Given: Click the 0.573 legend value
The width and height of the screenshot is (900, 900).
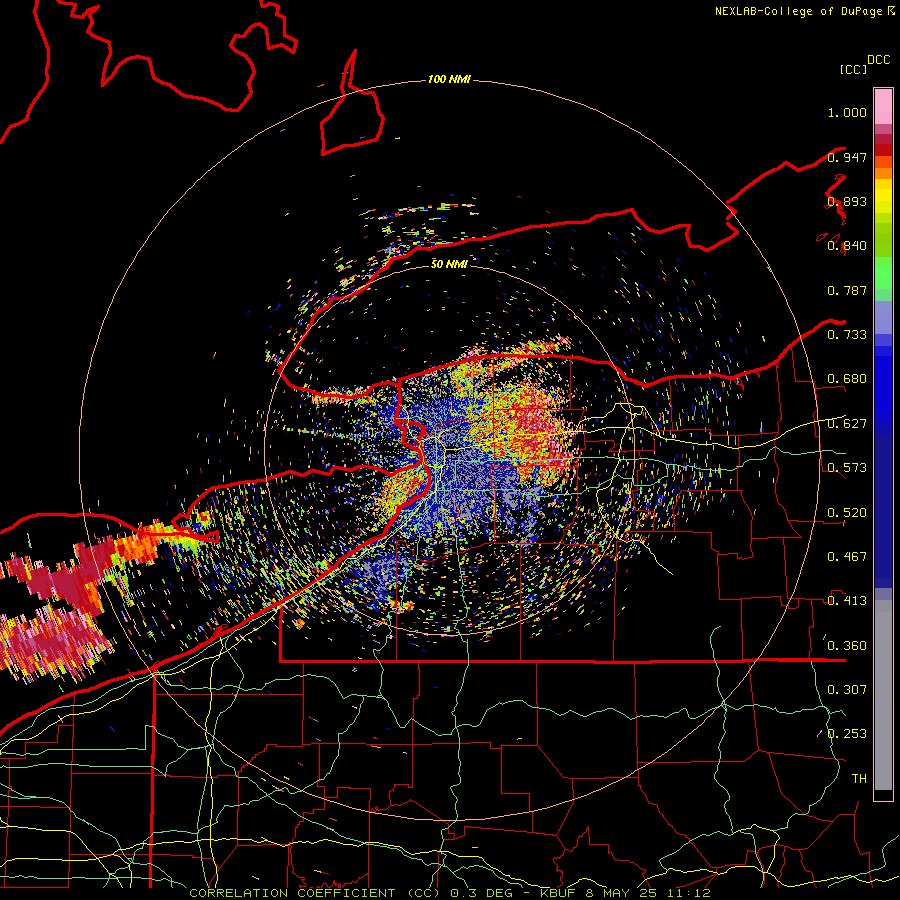Looking at the screenshot, I should coord(847,468).
